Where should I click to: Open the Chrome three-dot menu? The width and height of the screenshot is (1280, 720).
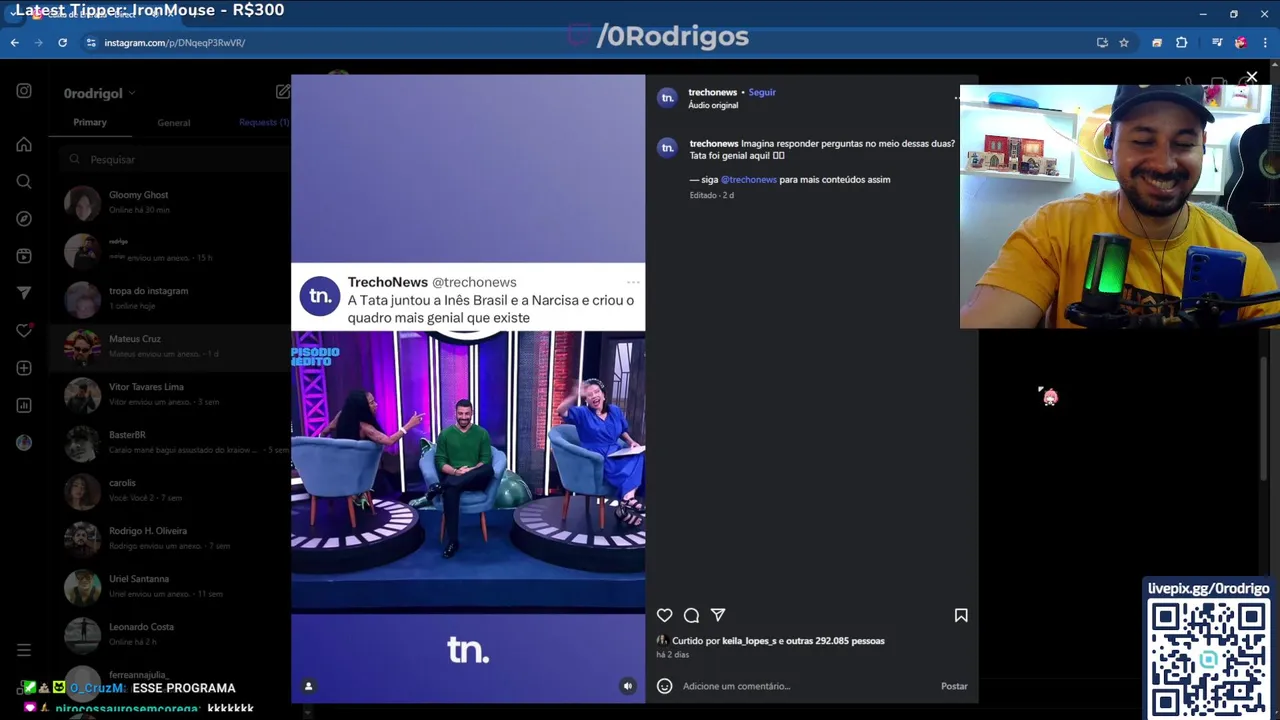[x=1265, y=43]
